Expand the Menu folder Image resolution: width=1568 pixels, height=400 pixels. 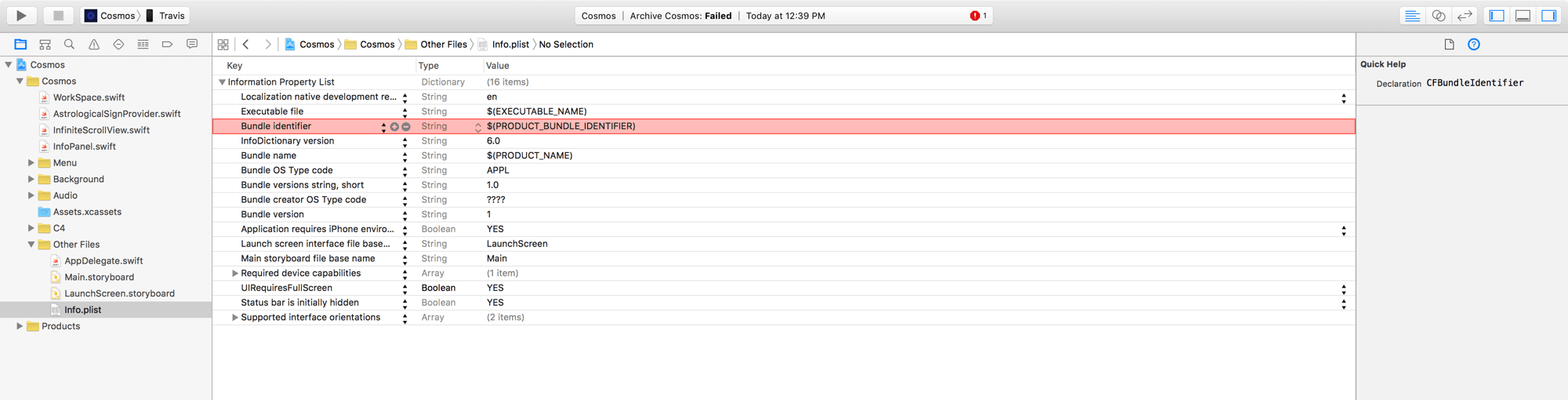pos(31,163)
